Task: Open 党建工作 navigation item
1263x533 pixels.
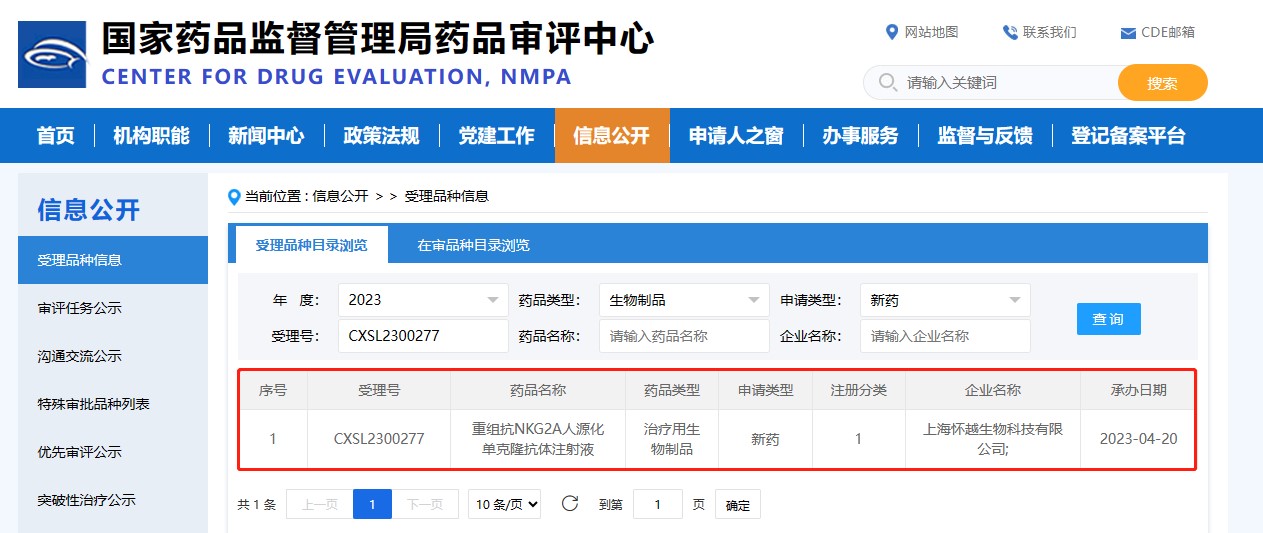Action: (x=496, y=136)
